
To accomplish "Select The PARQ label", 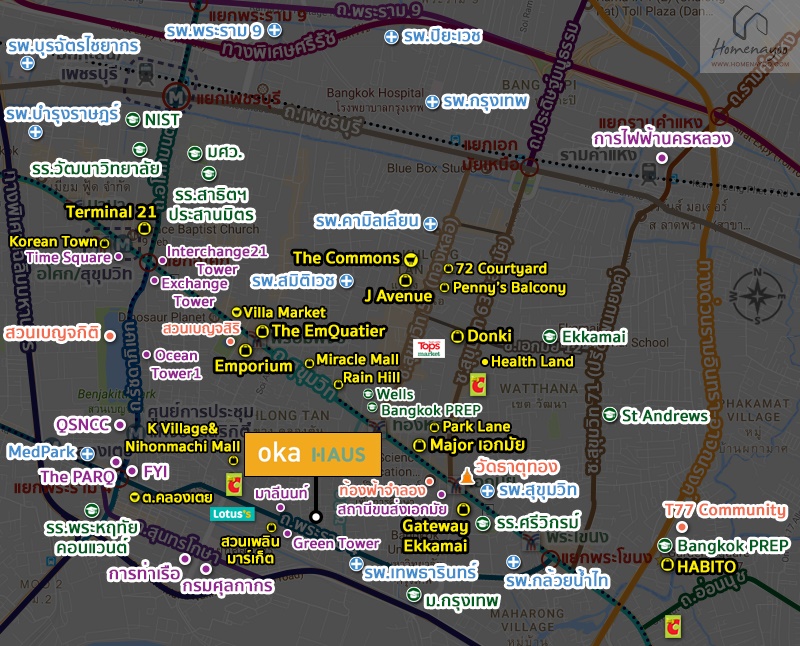I will coord(78,477).
